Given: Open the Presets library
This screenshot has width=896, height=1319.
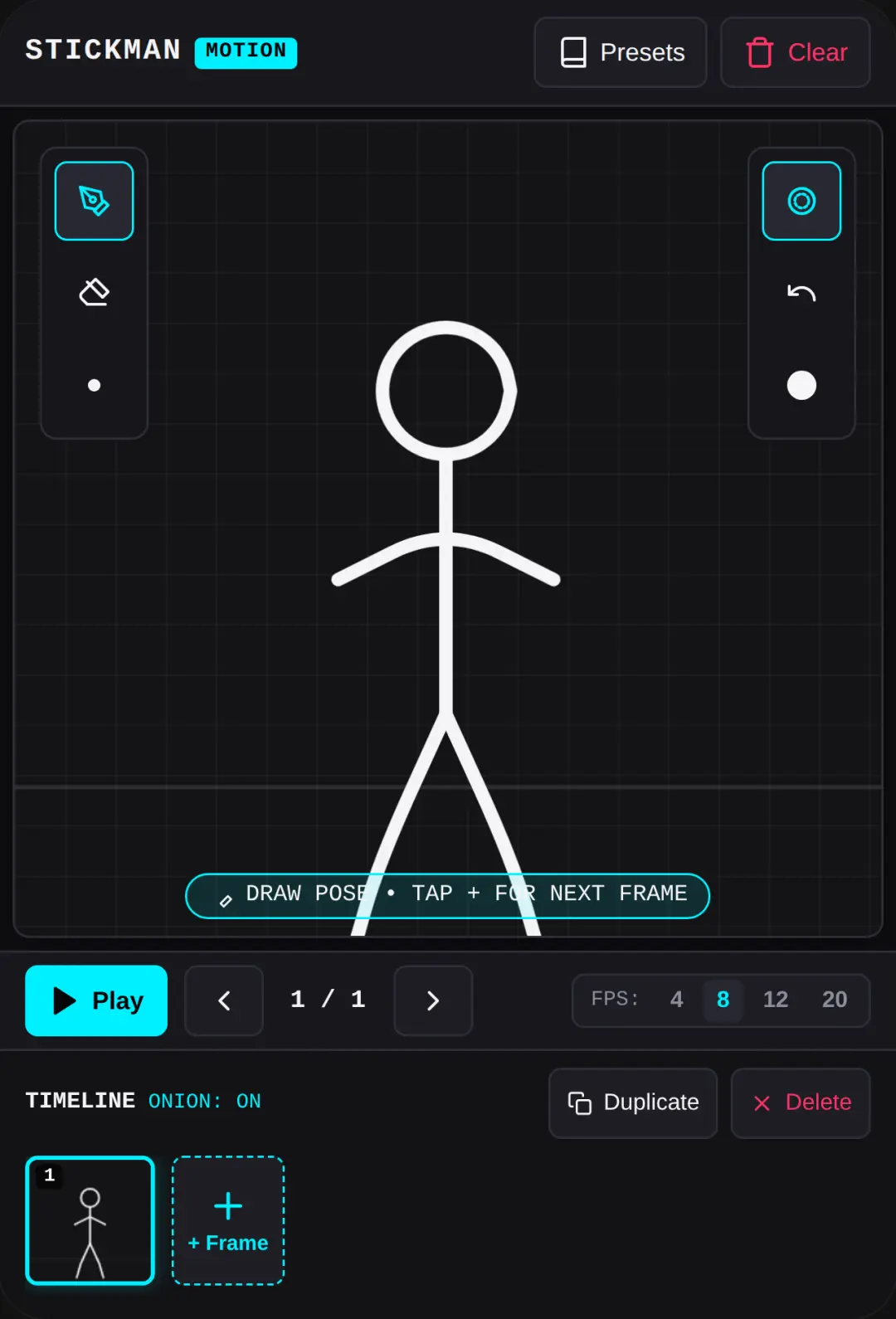Looking at the screenshot, I should [x=621, y=52].
